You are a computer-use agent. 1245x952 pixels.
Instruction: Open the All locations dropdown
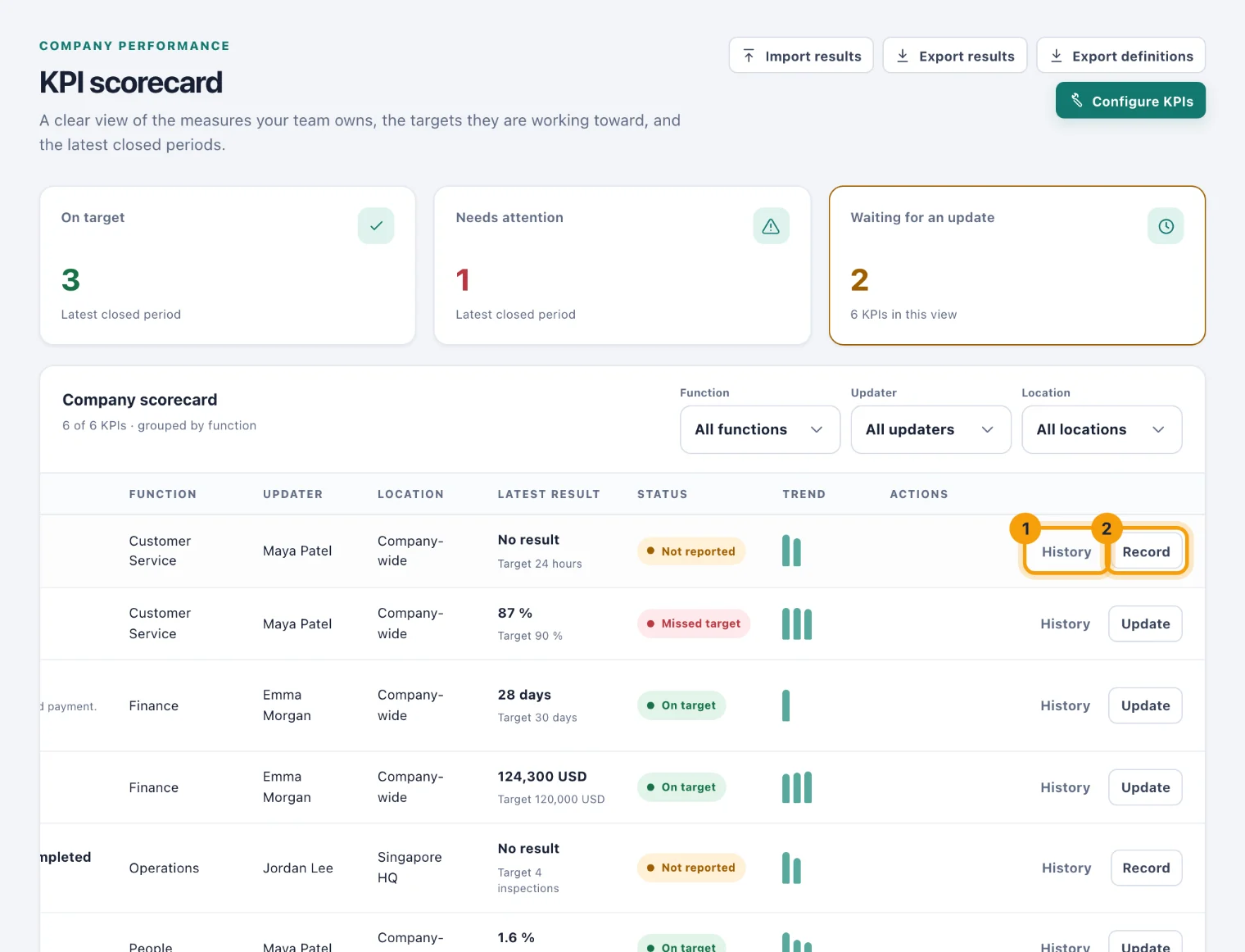pyautogui.click(x=1102, y=429)
